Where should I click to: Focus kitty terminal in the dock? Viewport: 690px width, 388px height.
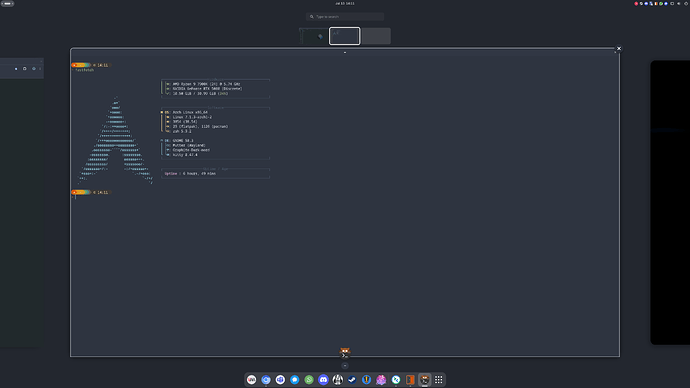click(x=425, y=380)
